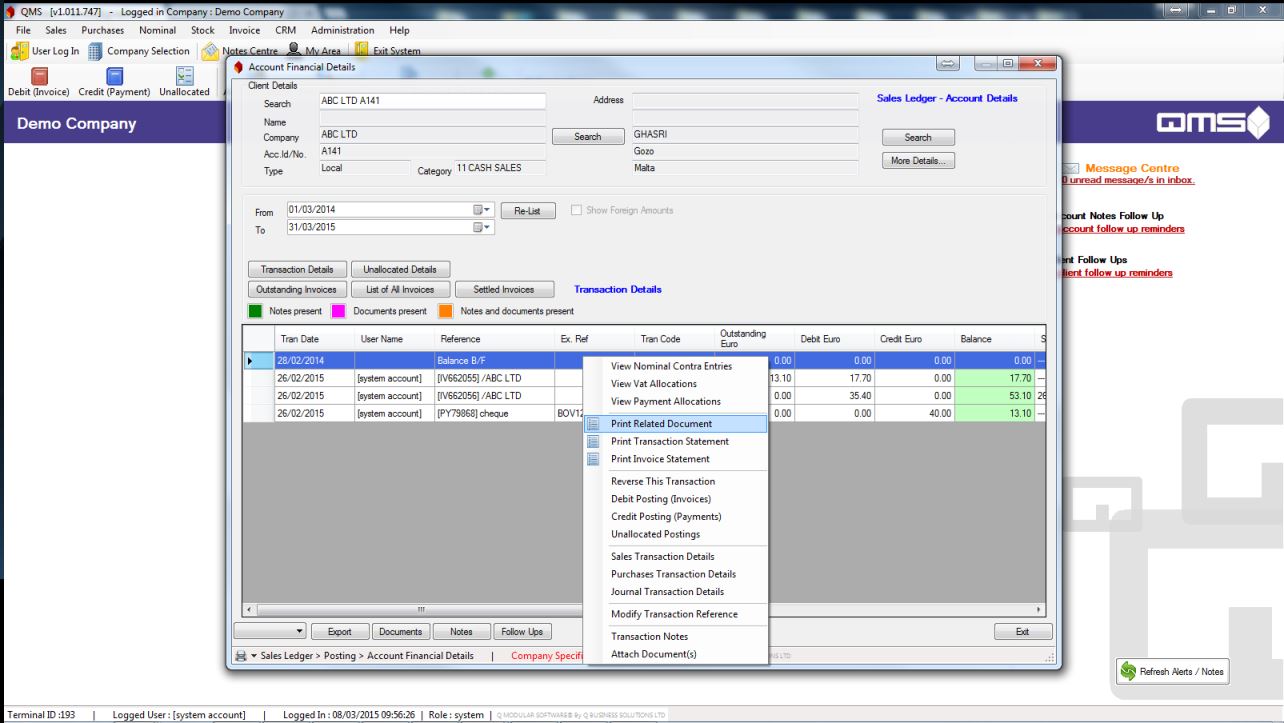
Task: Click the Follow Ups button
Action: click(x=522, y=632)
